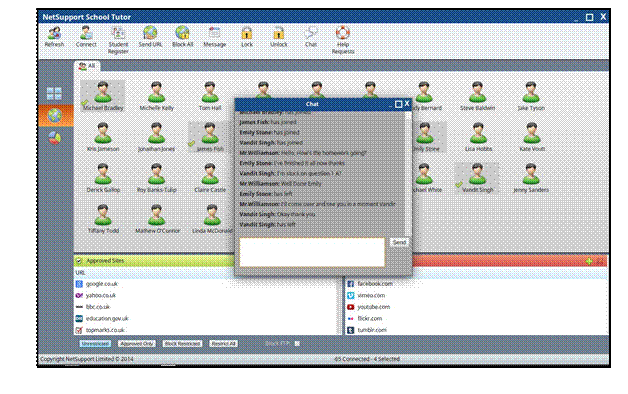Click Send in the Chat window
Viewport: 628px width, 394px height.
(x=399, y=242)
